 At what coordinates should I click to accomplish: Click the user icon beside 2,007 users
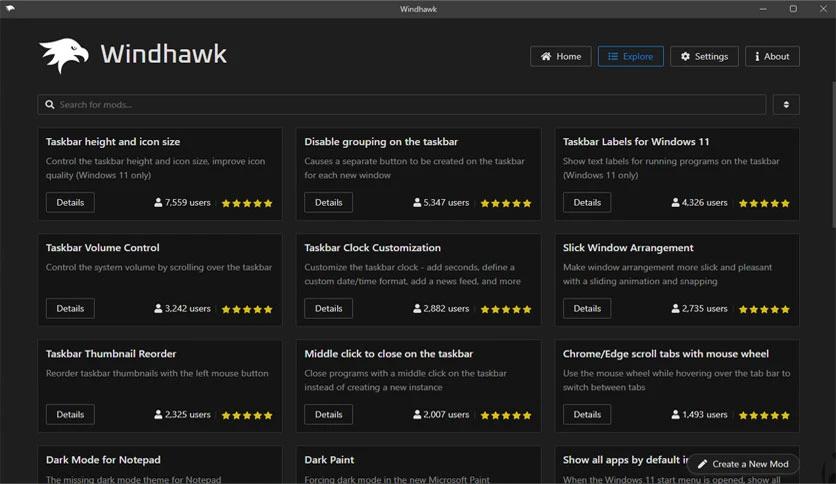[417, 415]
